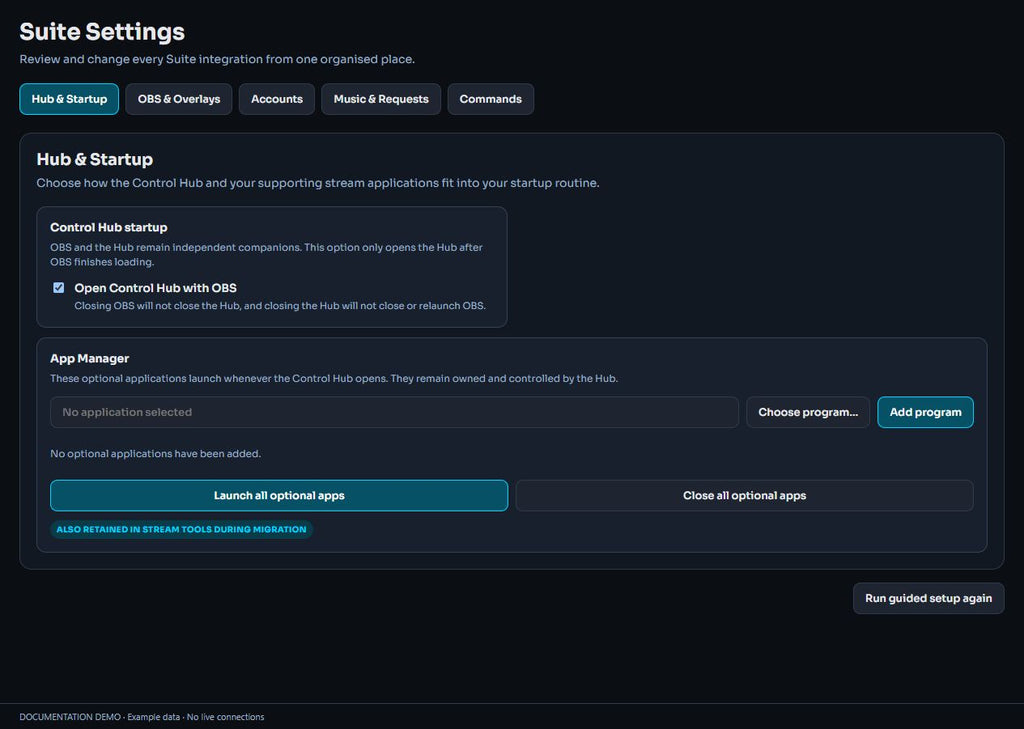Image resolution: width=1024 pixels, height=729 pixels.
Task: Open the Commands tab
Action: tap(490, 99)
